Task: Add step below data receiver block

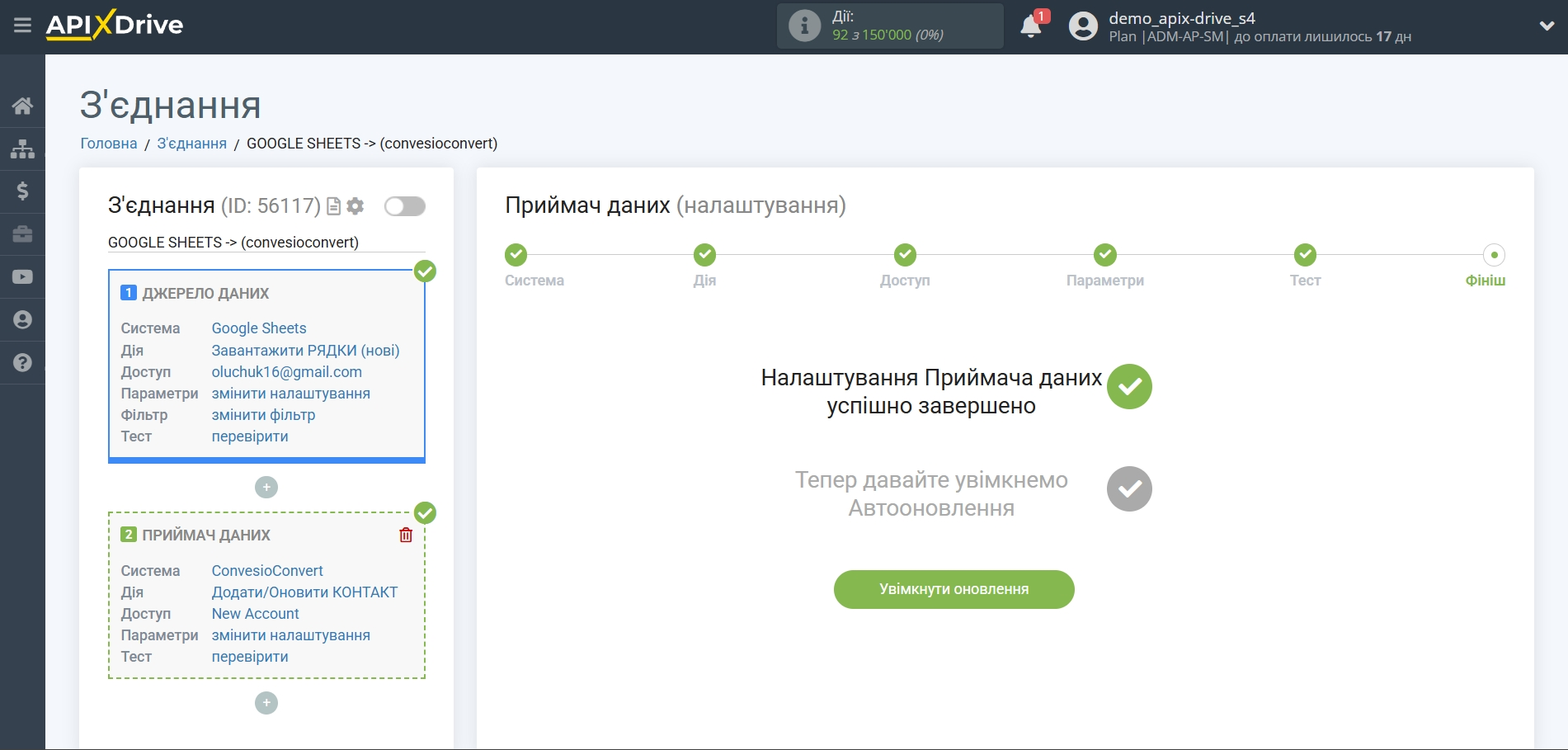Action: [266, 703]
